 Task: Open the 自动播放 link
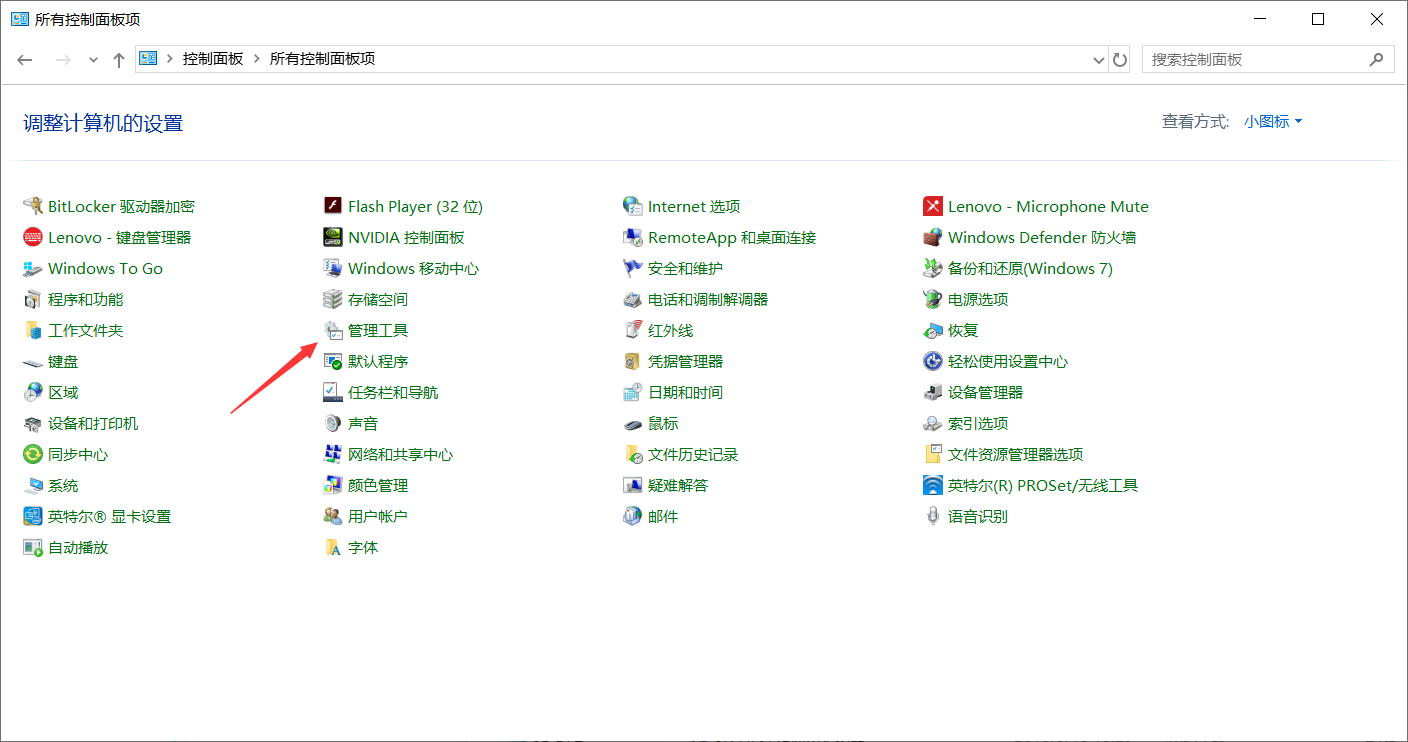coord(78,547)
